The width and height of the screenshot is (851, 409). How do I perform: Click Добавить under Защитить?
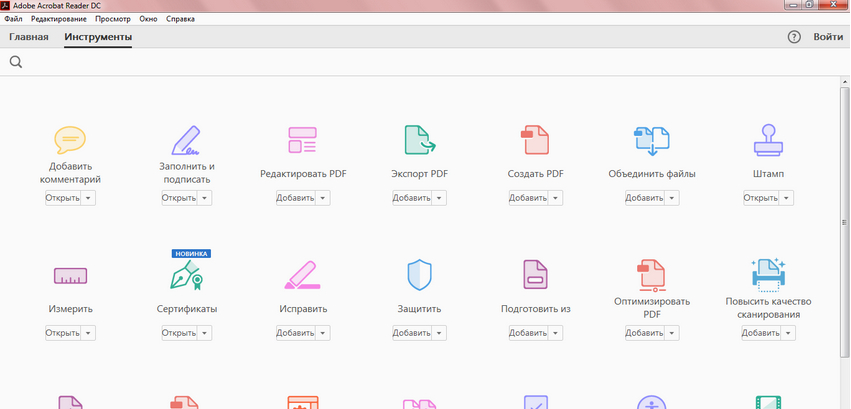click(412, 333)
